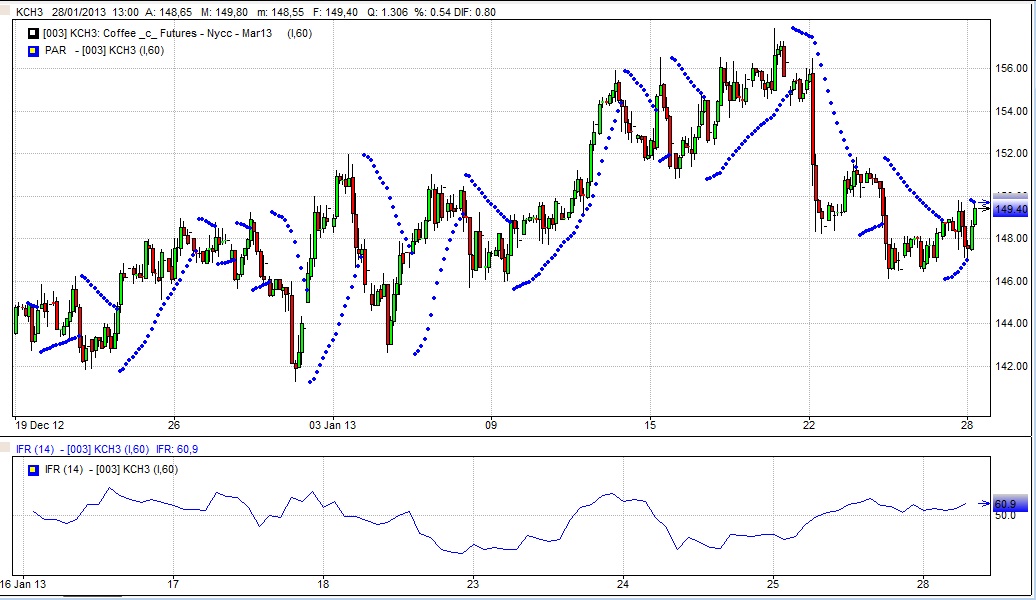Click the 156.00 price axis label
Image resolution: width=1036 pixels, height=600 pixels.
point(1010,69)
